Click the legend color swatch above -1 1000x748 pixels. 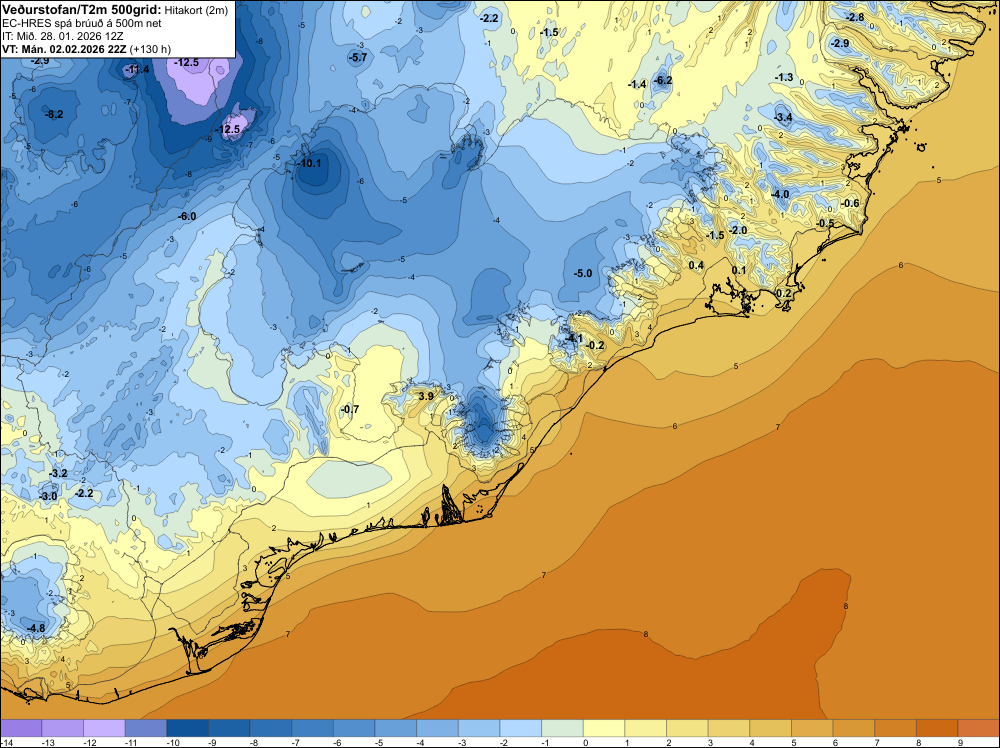562,728
